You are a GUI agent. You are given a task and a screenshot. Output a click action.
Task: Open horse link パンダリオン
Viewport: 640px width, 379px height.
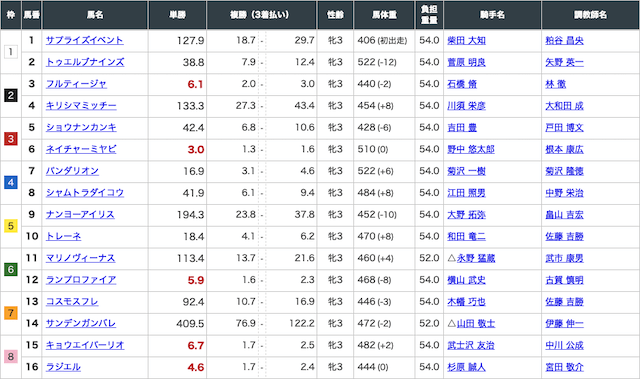point(72,171)
